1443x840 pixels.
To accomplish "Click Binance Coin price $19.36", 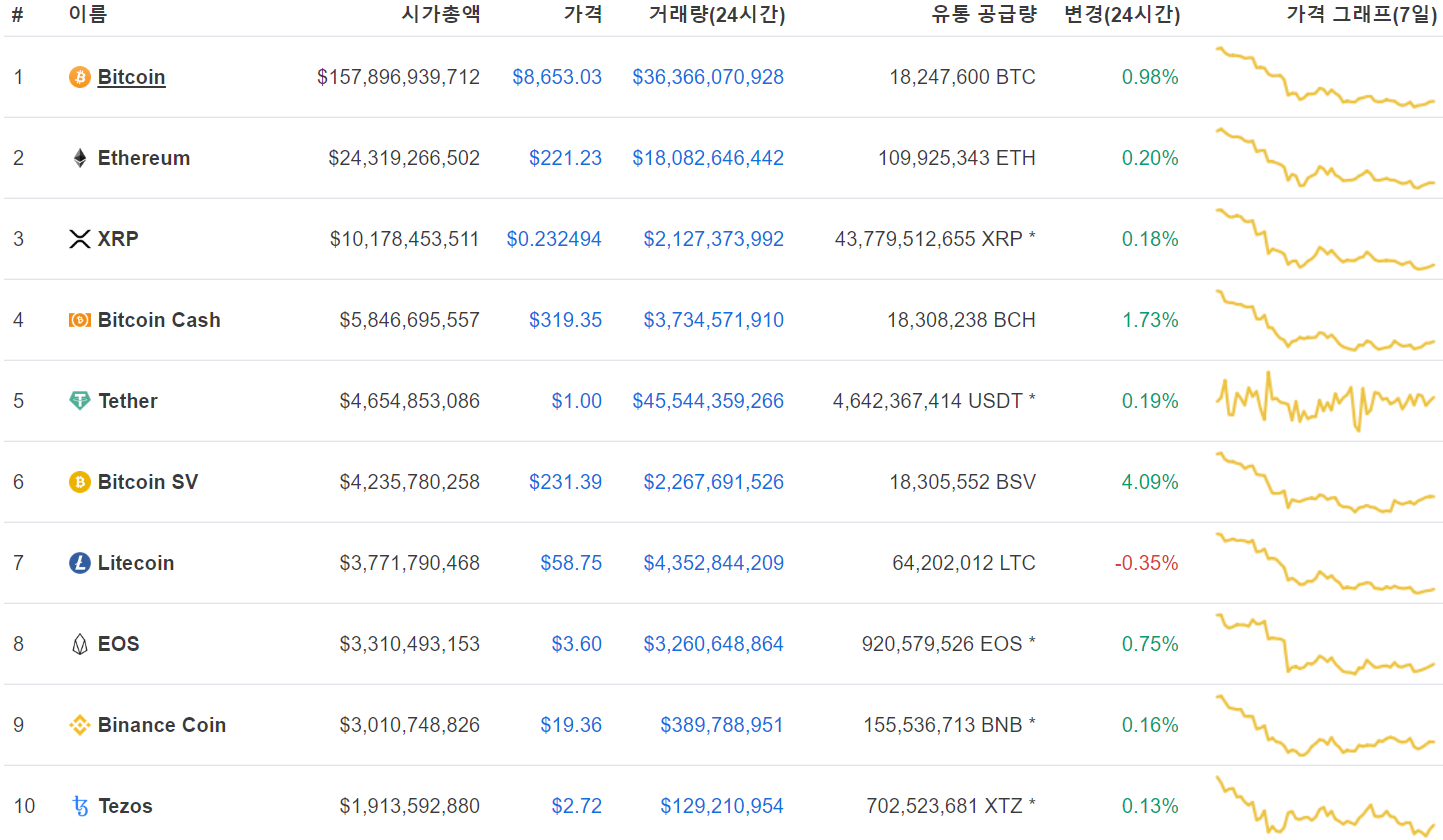I will click(571, 725).
